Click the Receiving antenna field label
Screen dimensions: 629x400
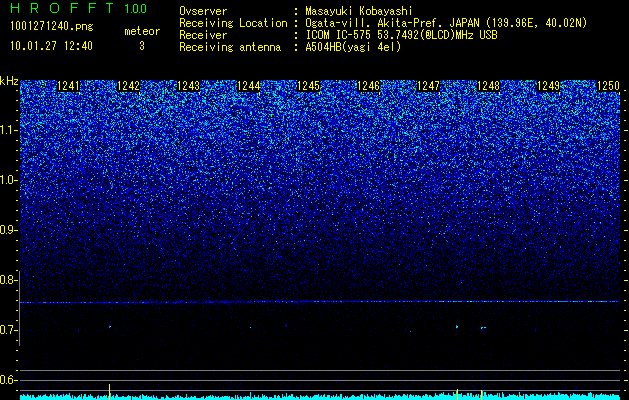230,47
